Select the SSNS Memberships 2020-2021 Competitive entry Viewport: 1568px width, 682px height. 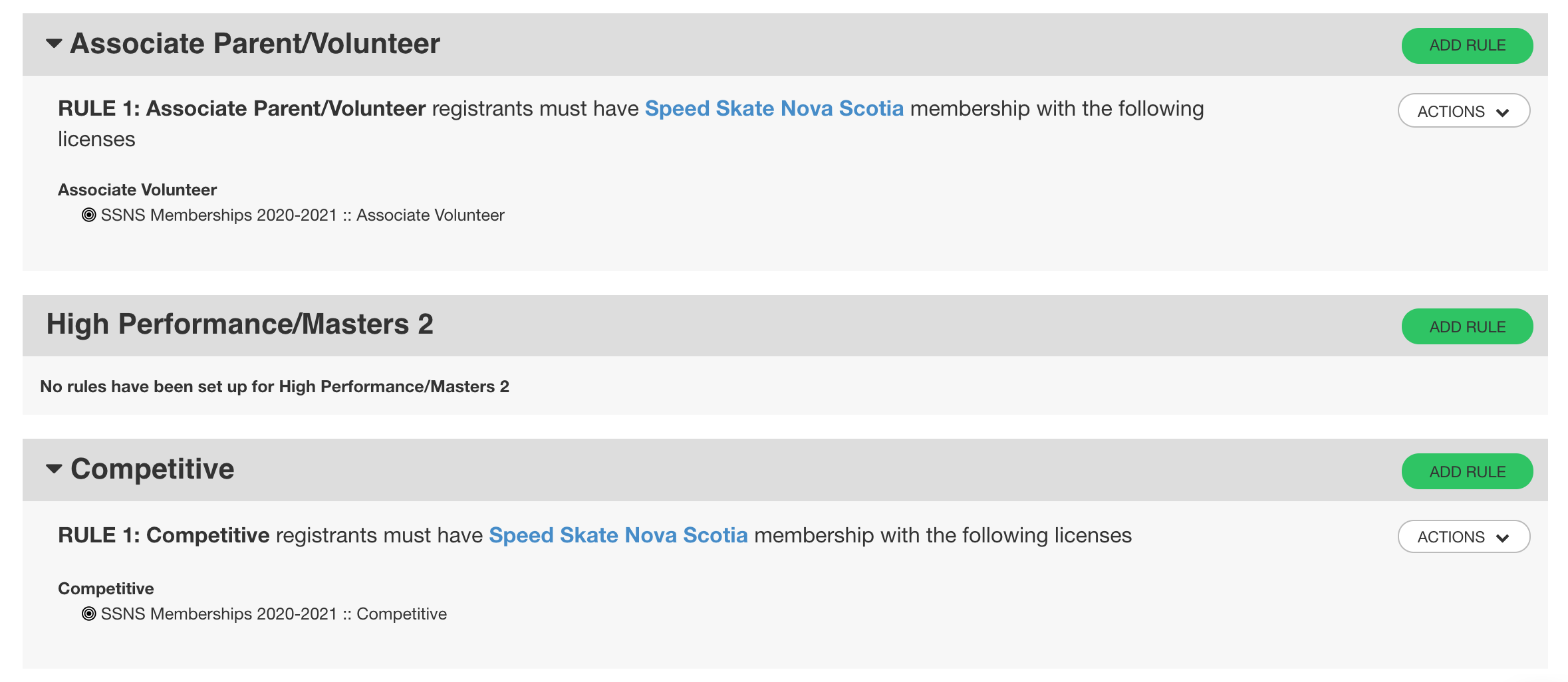[x=273, y=614]
